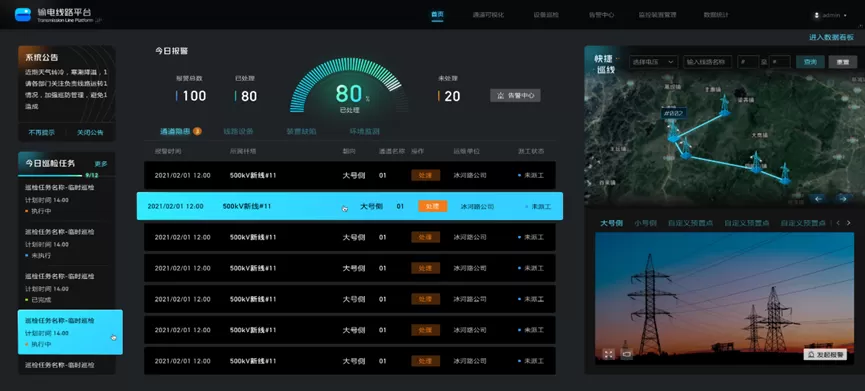The height and width of the screenshot is (391, 865).
Task: Click the map's left arrow button
Action: pos(819,199)
